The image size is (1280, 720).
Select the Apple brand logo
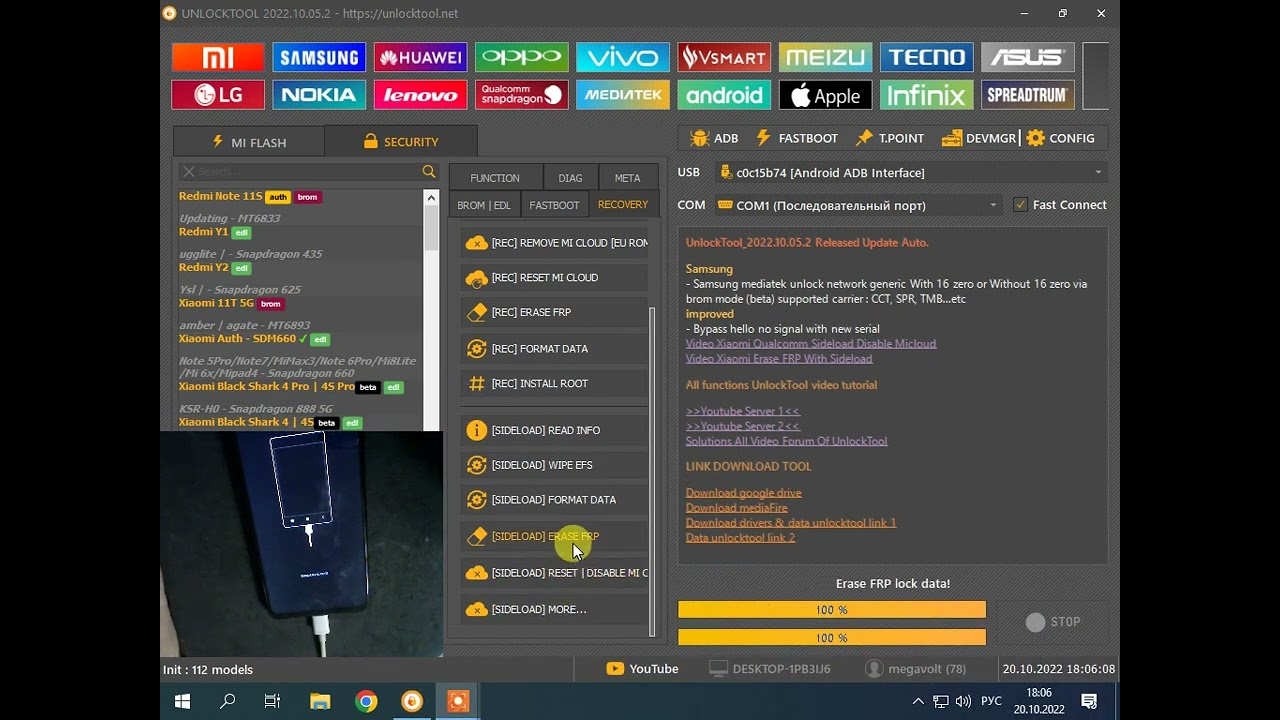[x=825, y=95]
